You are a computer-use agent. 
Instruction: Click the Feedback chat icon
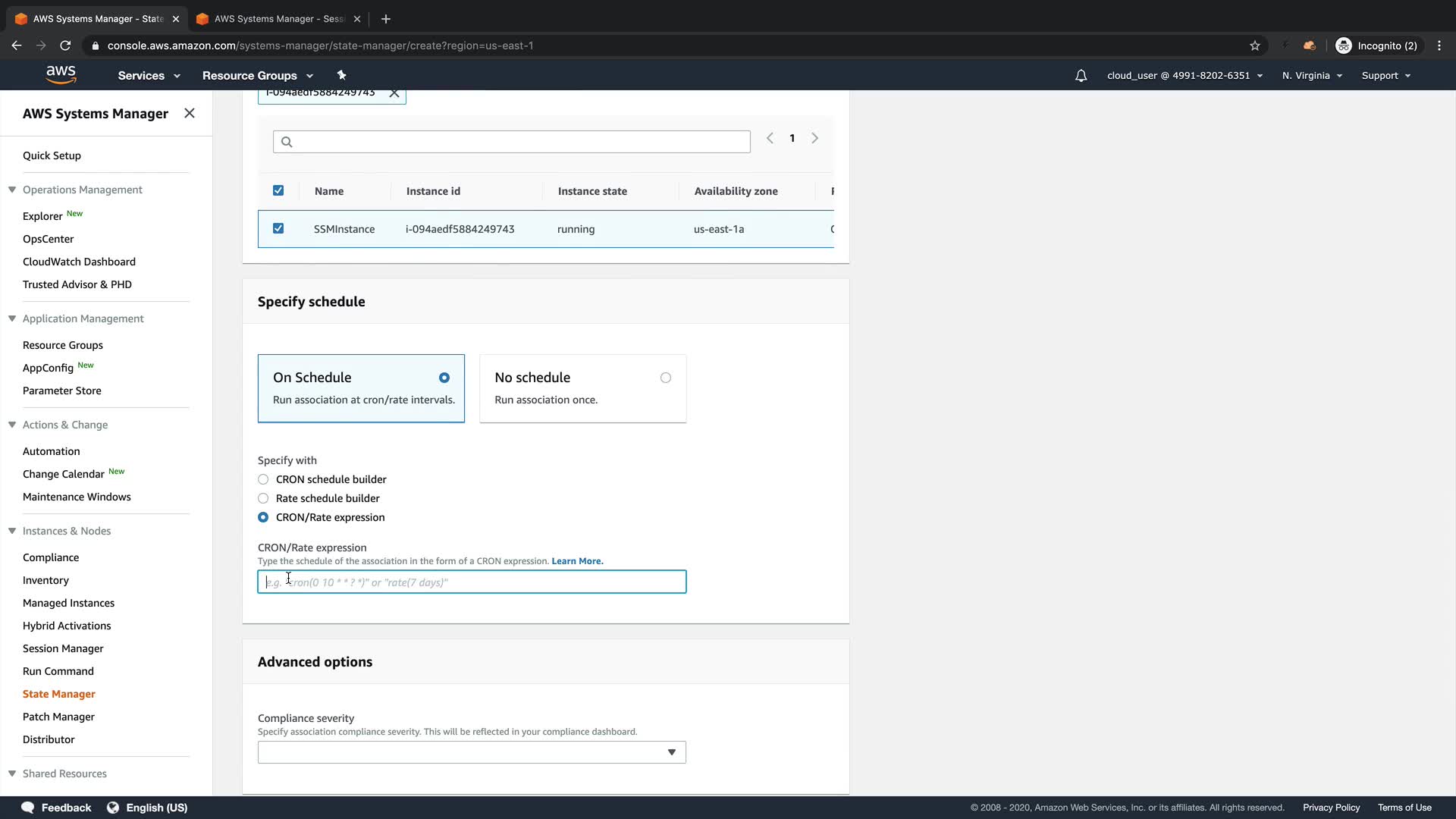point(28,808)
